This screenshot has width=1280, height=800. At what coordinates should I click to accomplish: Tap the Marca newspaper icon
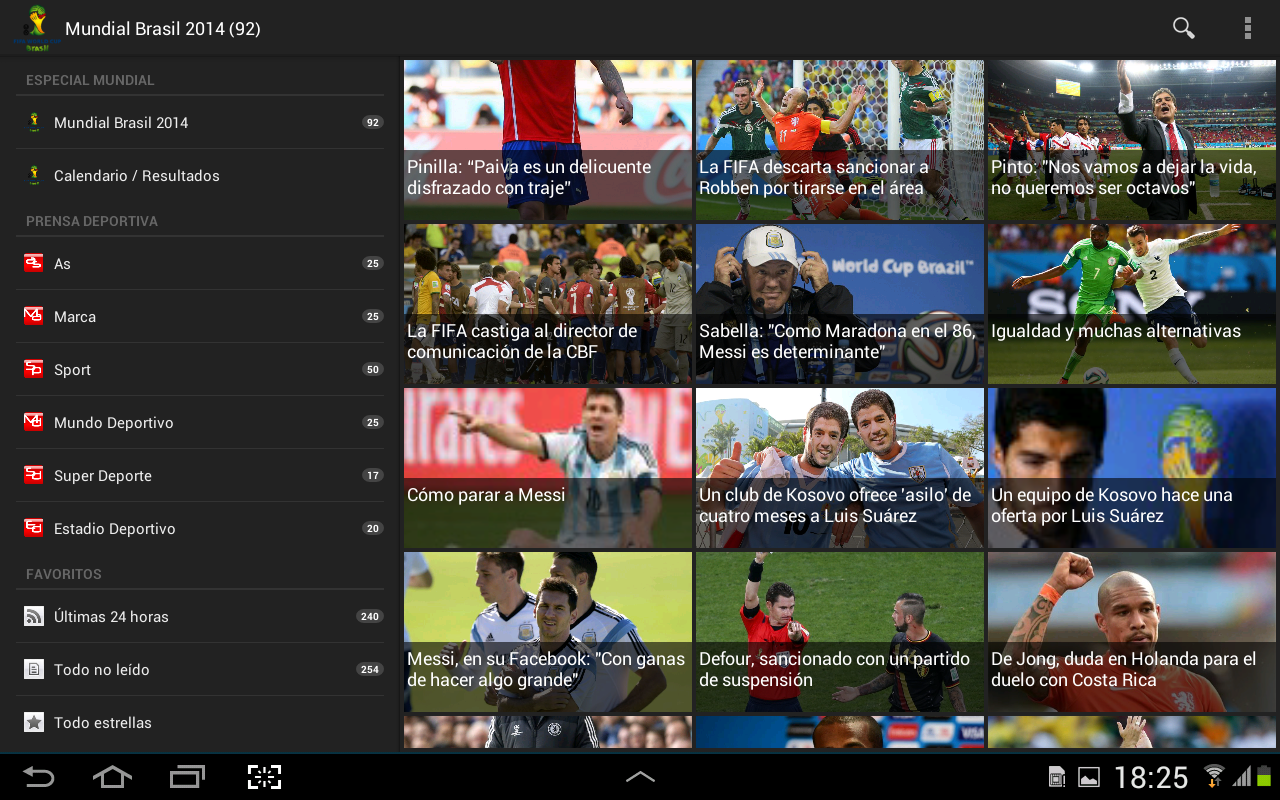point(34,316)
